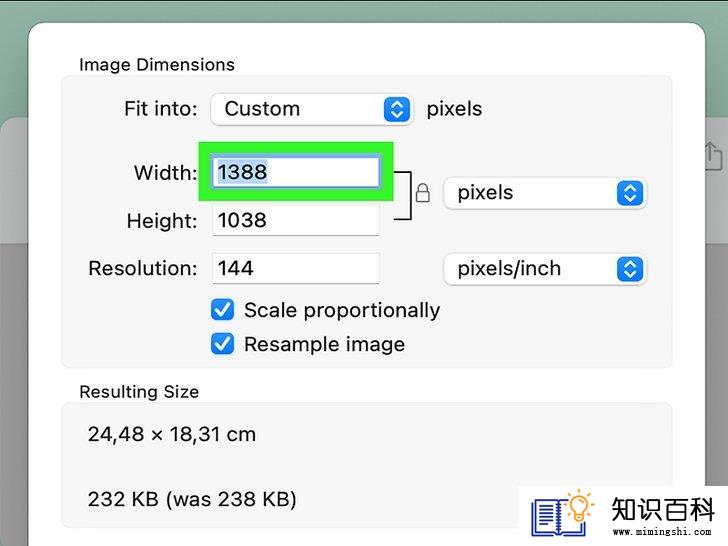Click the book and lightbulb logo
This screenshot has height=546, width=728.
pos(562,514)
